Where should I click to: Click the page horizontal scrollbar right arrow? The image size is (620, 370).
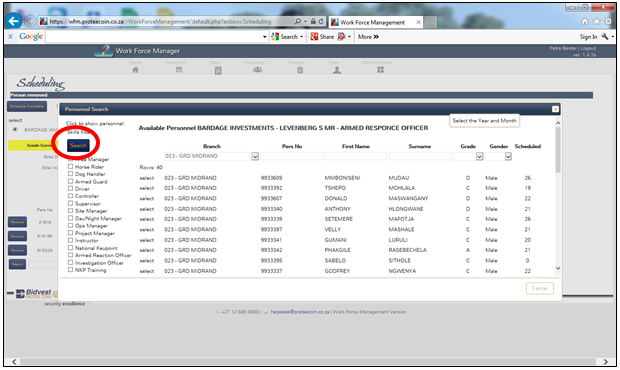pyautogui.click(x=605, y=361)
